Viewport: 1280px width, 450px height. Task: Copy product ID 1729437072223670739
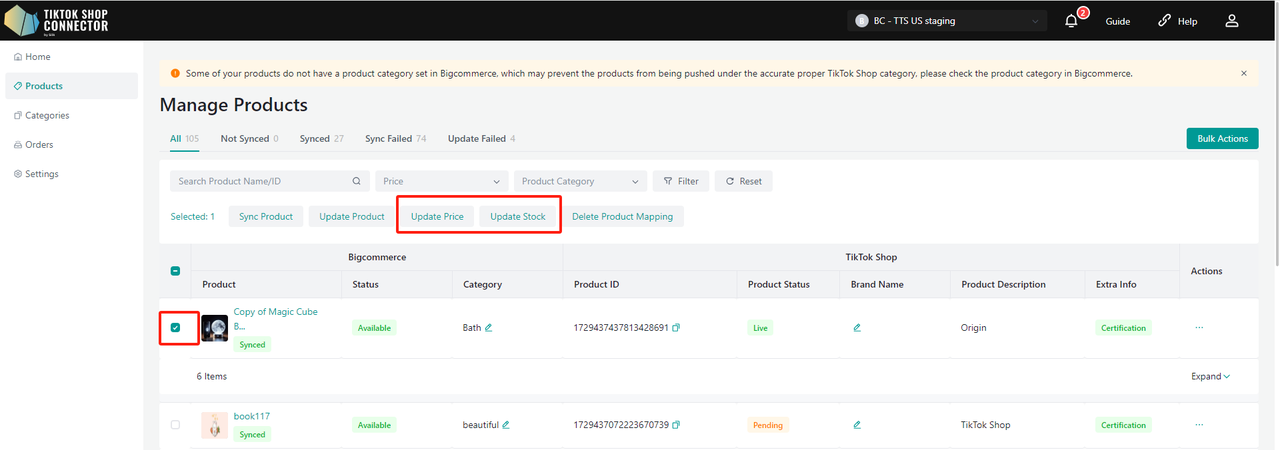point(677,424)
